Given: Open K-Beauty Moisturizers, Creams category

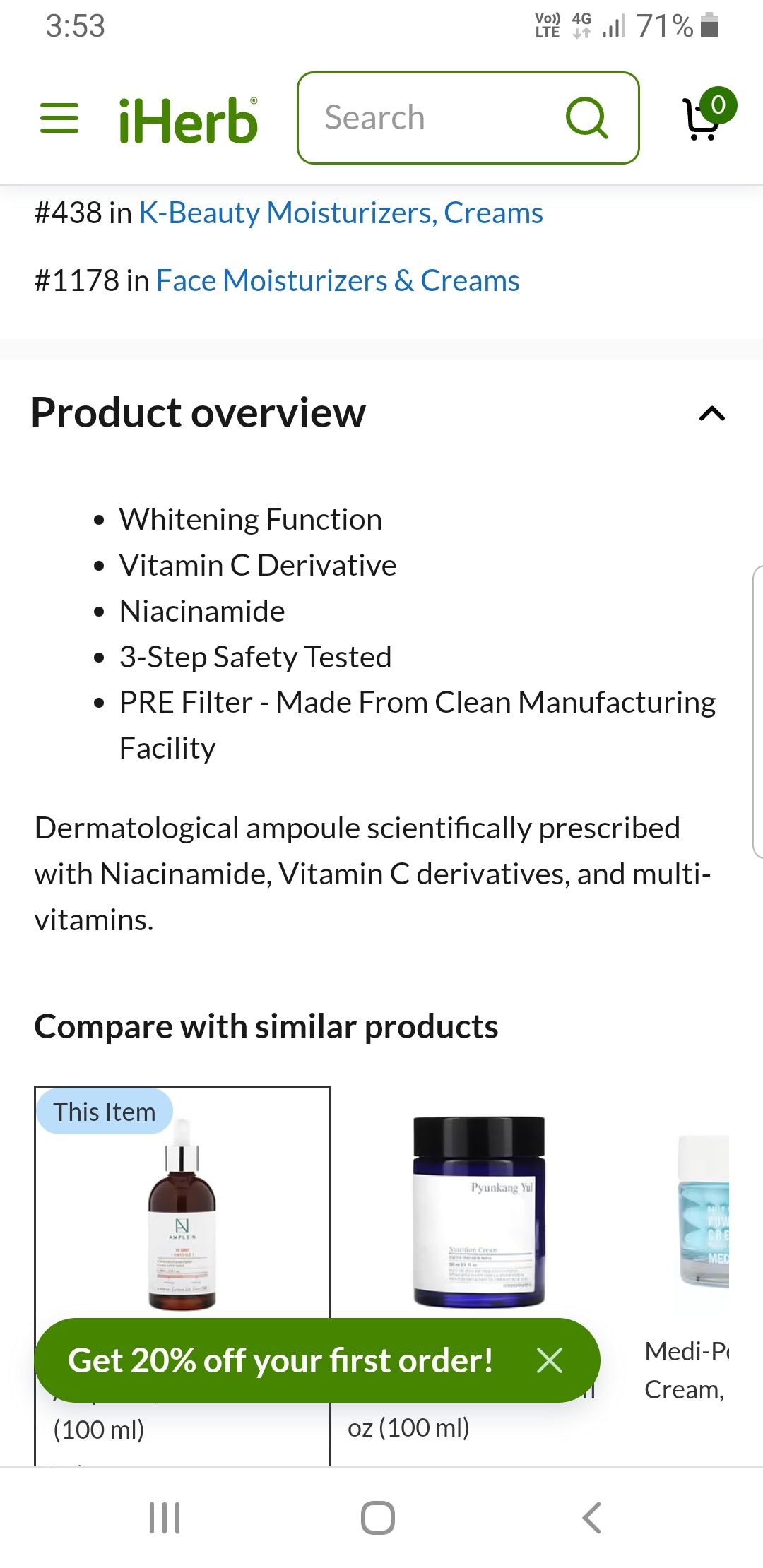Looking at the screenshot, I should (341, 213).
